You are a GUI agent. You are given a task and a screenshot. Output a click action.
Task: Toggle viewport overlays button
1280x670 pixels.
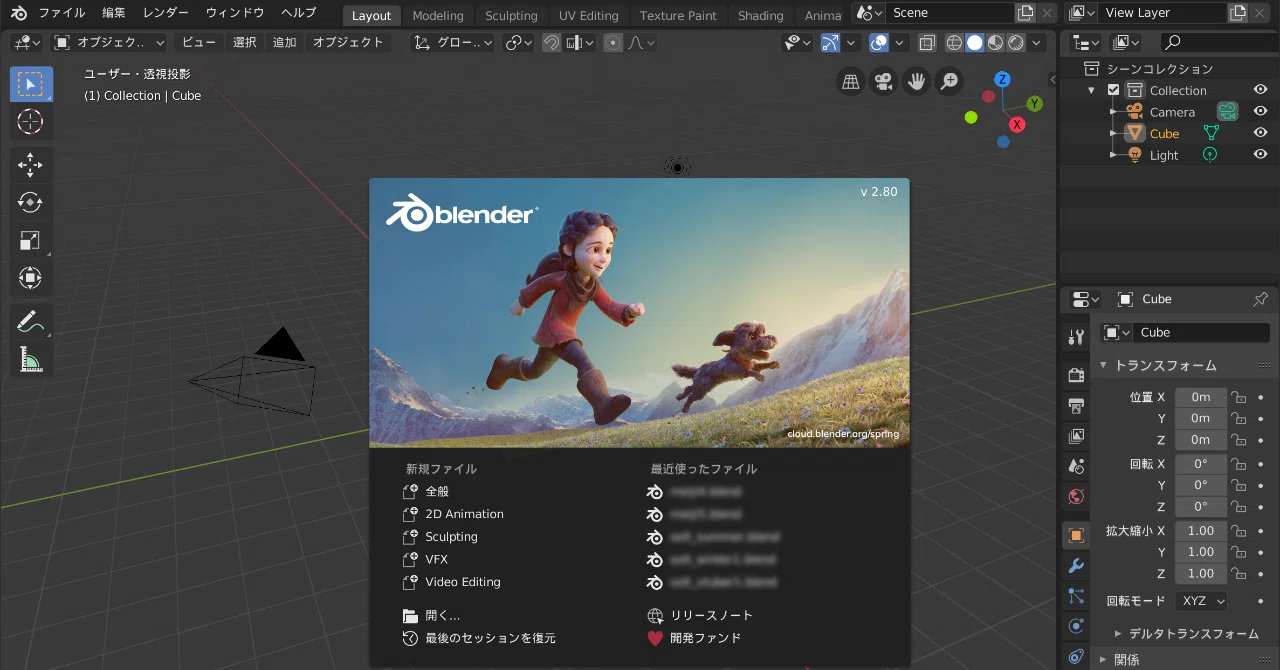(878, 43)
